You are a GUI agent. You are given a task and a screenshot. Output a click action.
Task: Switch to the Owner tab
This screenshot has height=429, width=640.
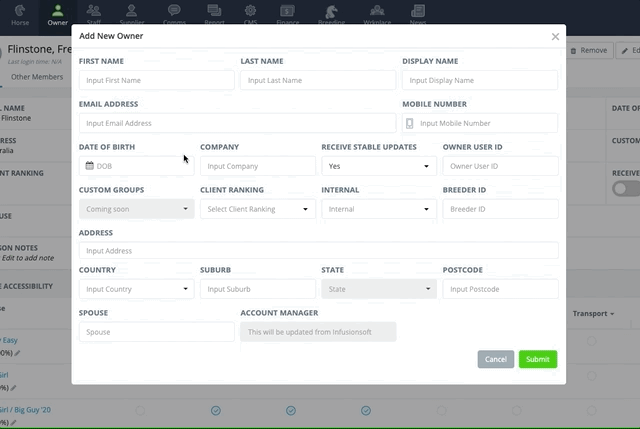[x=57, y=13]
